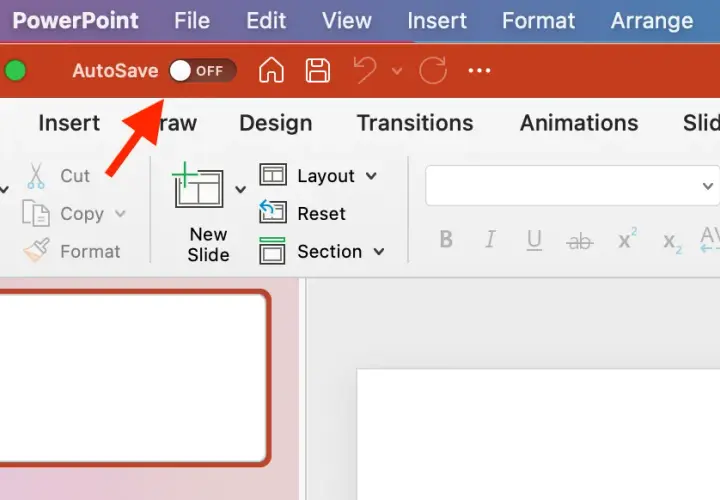Image resolution: width=720 pixels, height=500 pixels.
Task: Click the Undo arrow icon
Action: pos(365,70)
